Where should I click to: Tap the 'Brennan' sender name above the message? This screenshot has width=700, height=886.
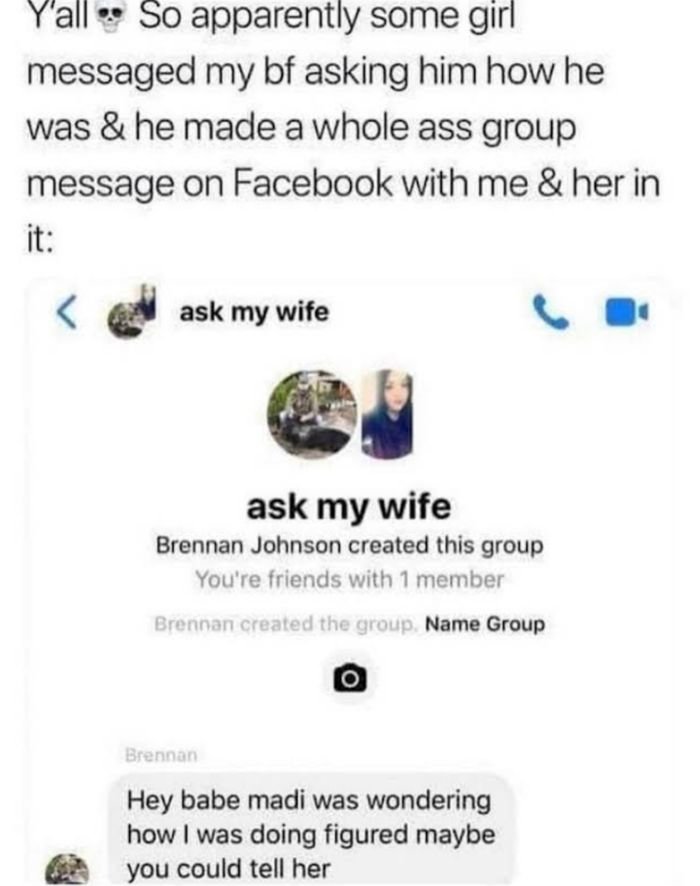(161, 755)
